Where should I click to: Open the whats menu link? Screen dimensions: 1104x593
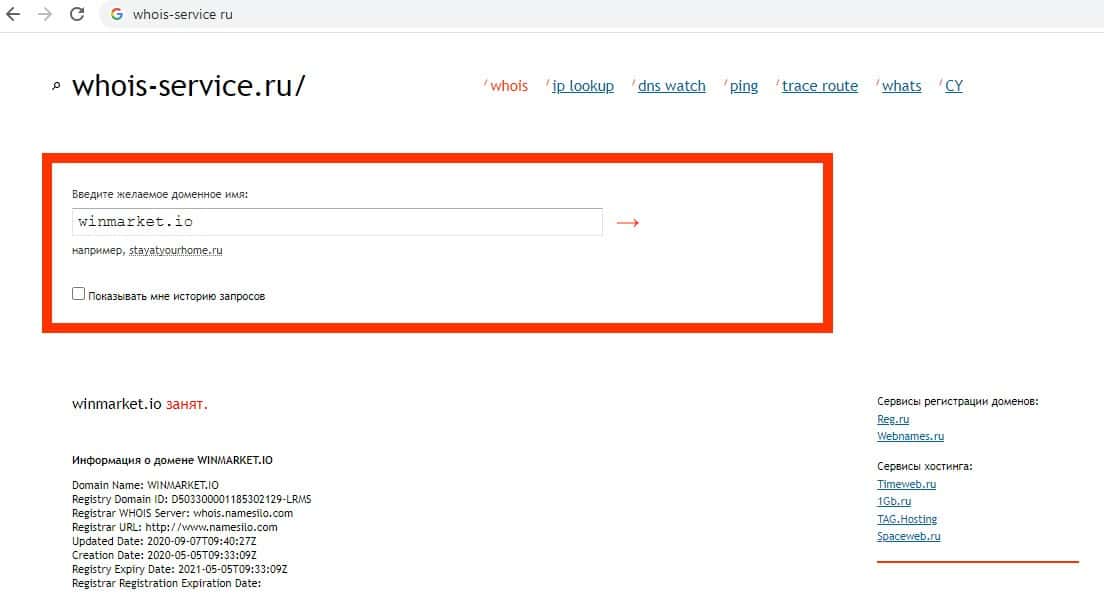[901, 86]
